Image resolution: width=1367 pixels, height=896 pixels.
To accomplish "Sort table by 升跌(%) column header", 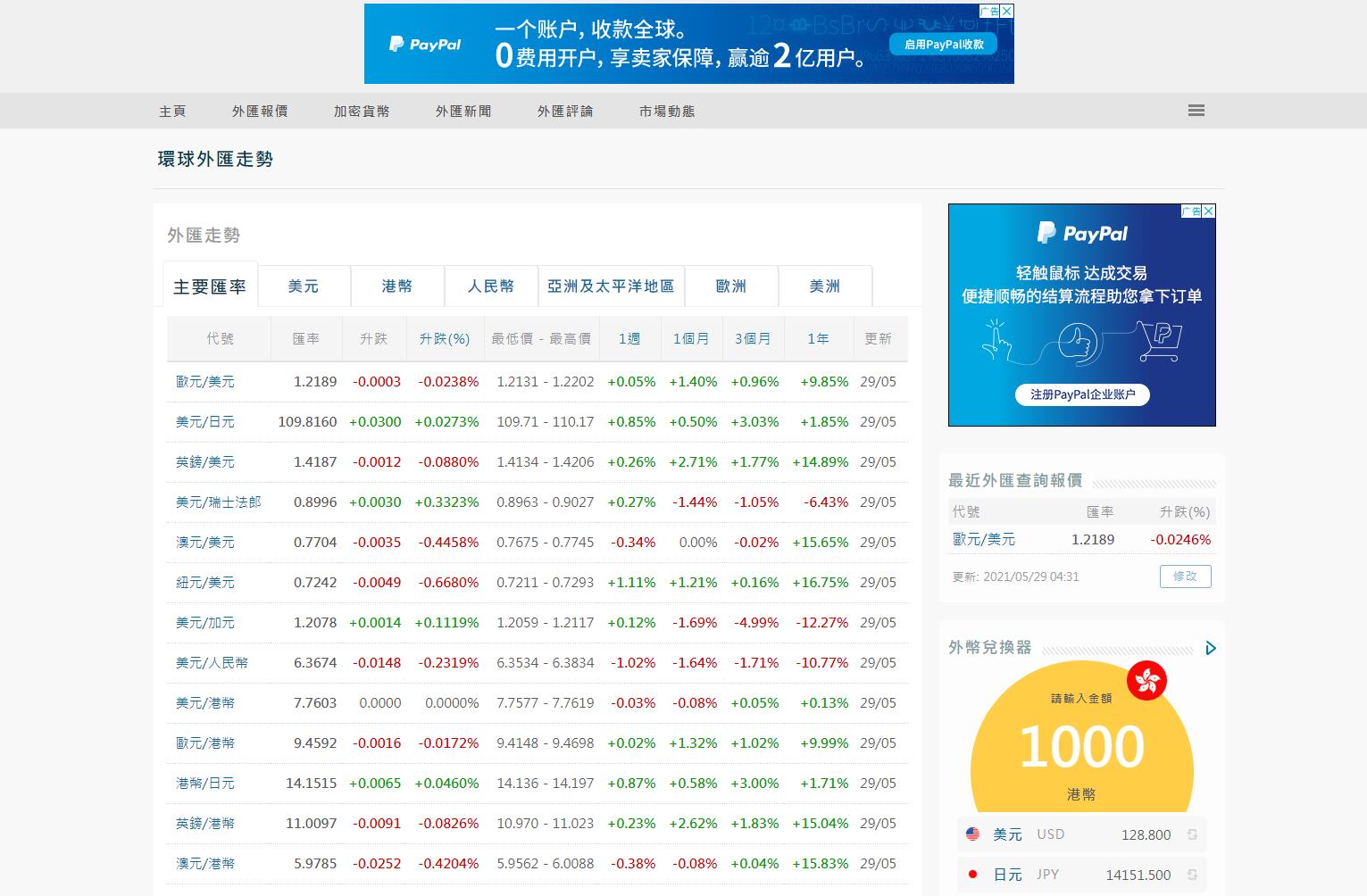I will pos(445,339).
